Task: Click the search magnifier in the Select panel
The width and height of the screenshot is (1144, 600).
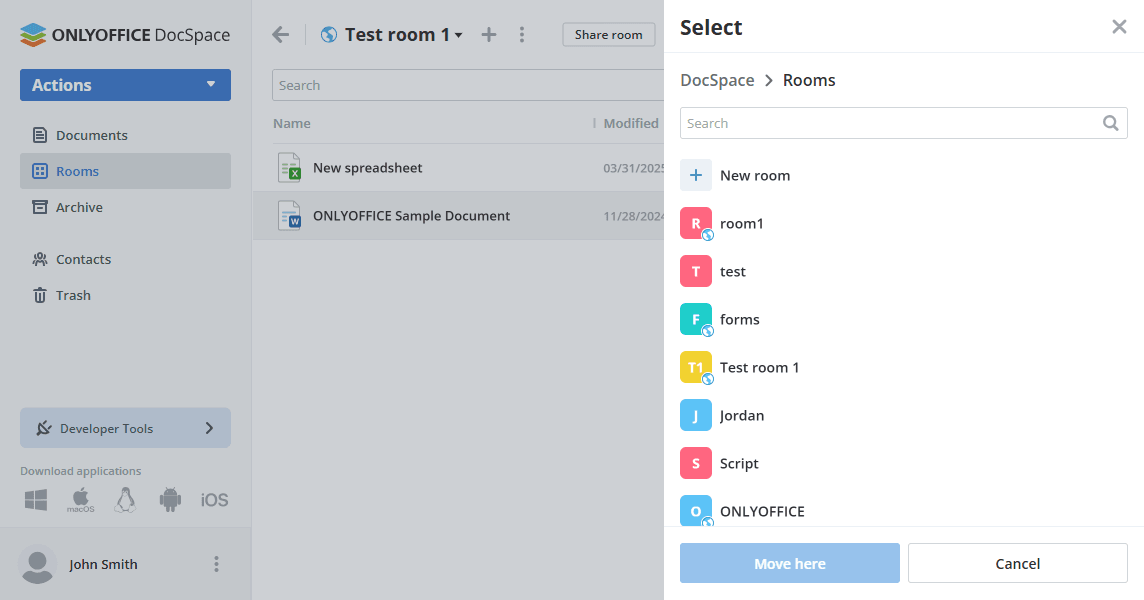Action: (x=1110, y=123)
